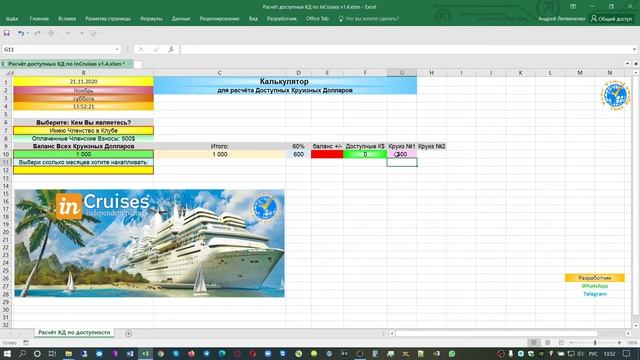Expand the formula bar with right chevron
This screenshot has height=360, width=640.
(x=634, y=49)
